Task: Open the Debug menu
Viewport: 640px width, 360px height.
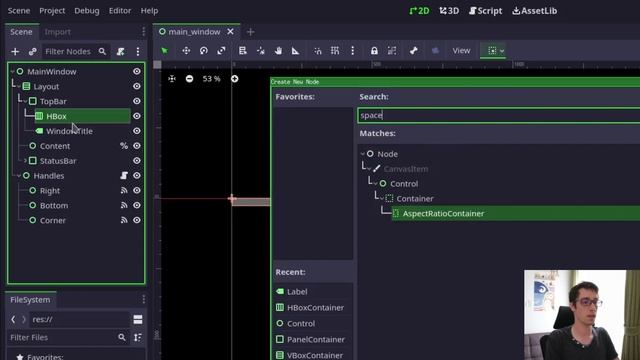Action: point(87,11)
